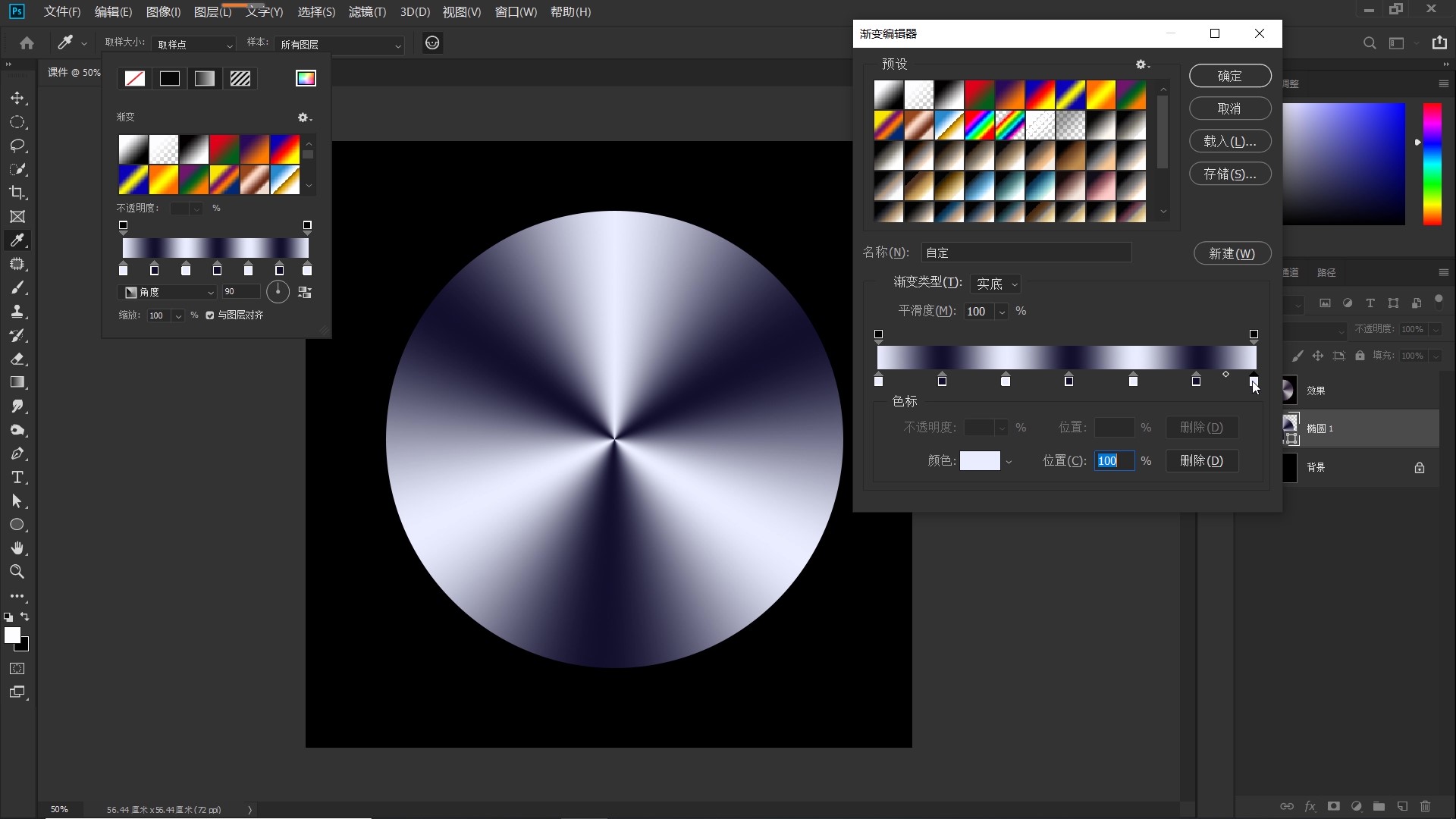Open gradient presets gear menu in editor

point(1142,64)
